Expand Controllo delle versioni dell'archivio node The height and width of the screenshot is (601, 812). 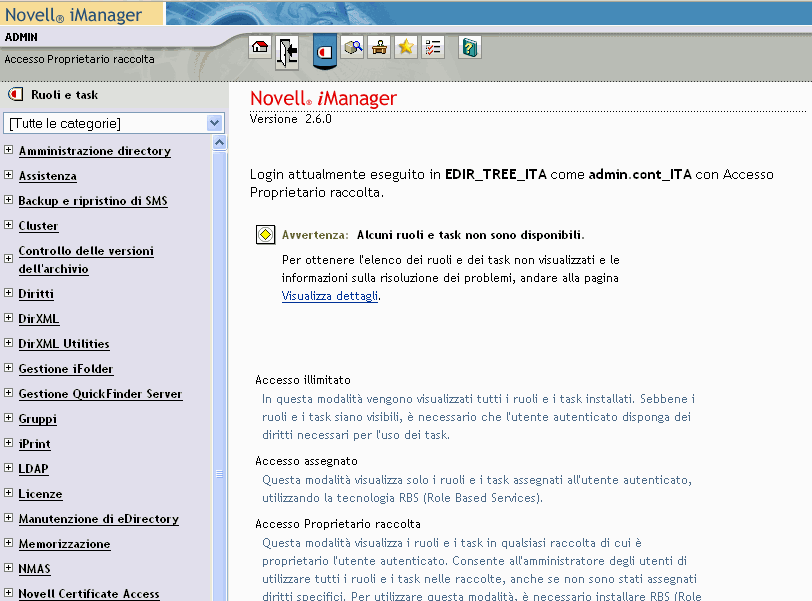click(8, 258)
